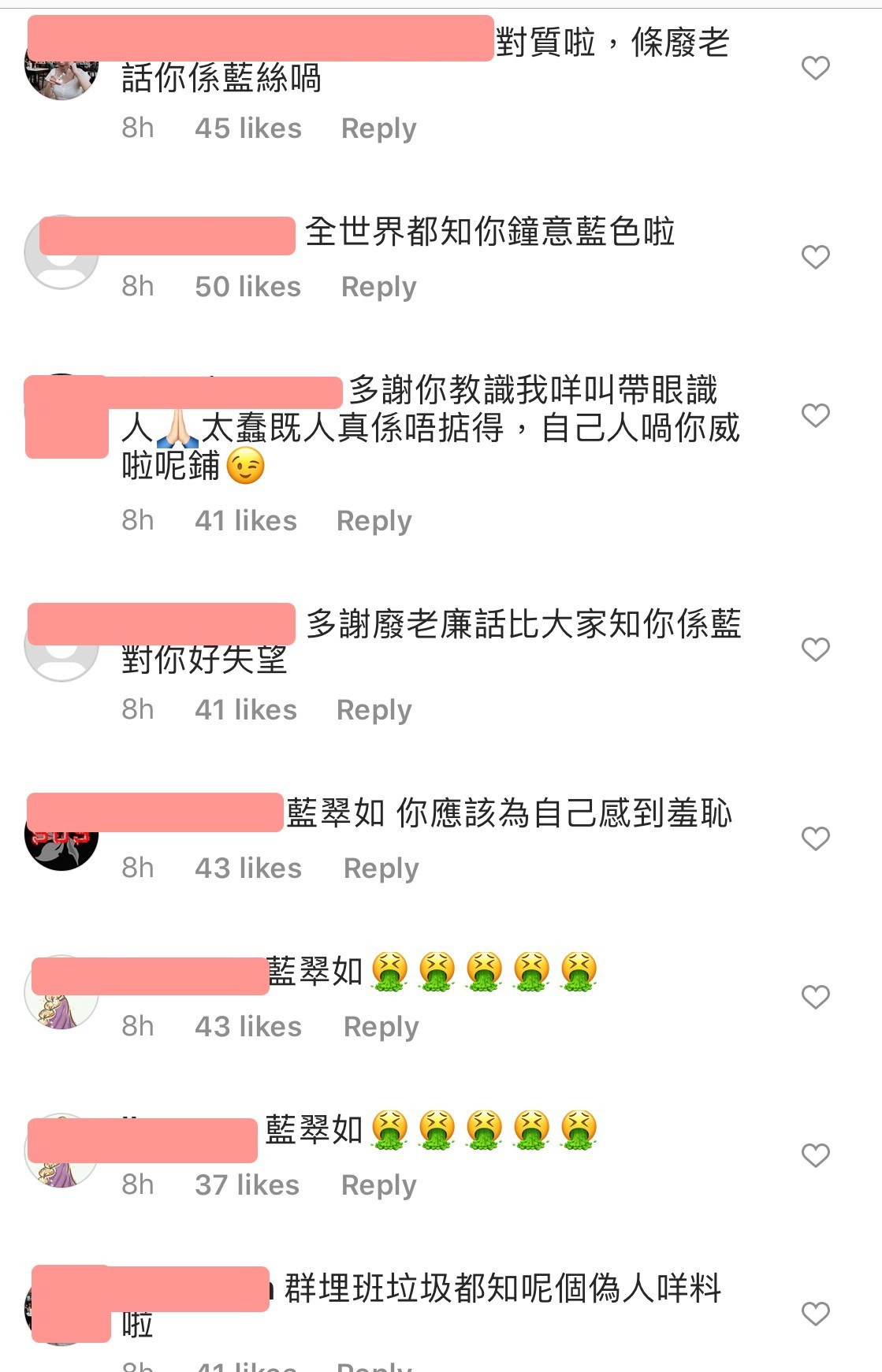The height and width of the screenshot is (1372, 882).
Task: Reply to 全世界都知你鐘意藍色啦 comment
Action: 378,287
